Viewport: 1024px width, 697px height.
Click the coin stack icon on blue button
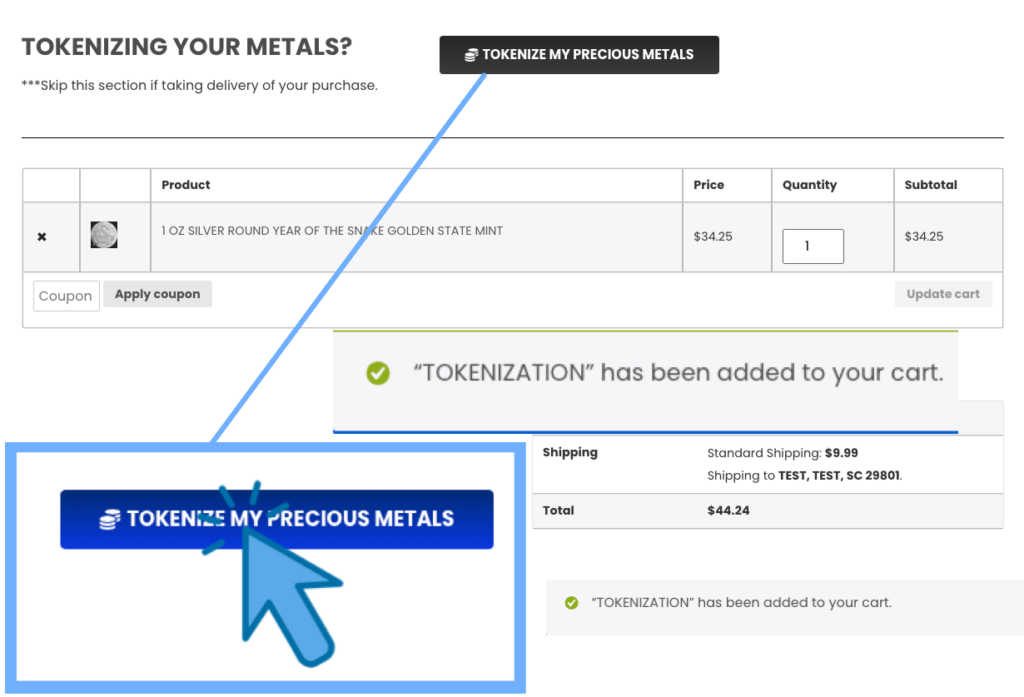[110, 519]
